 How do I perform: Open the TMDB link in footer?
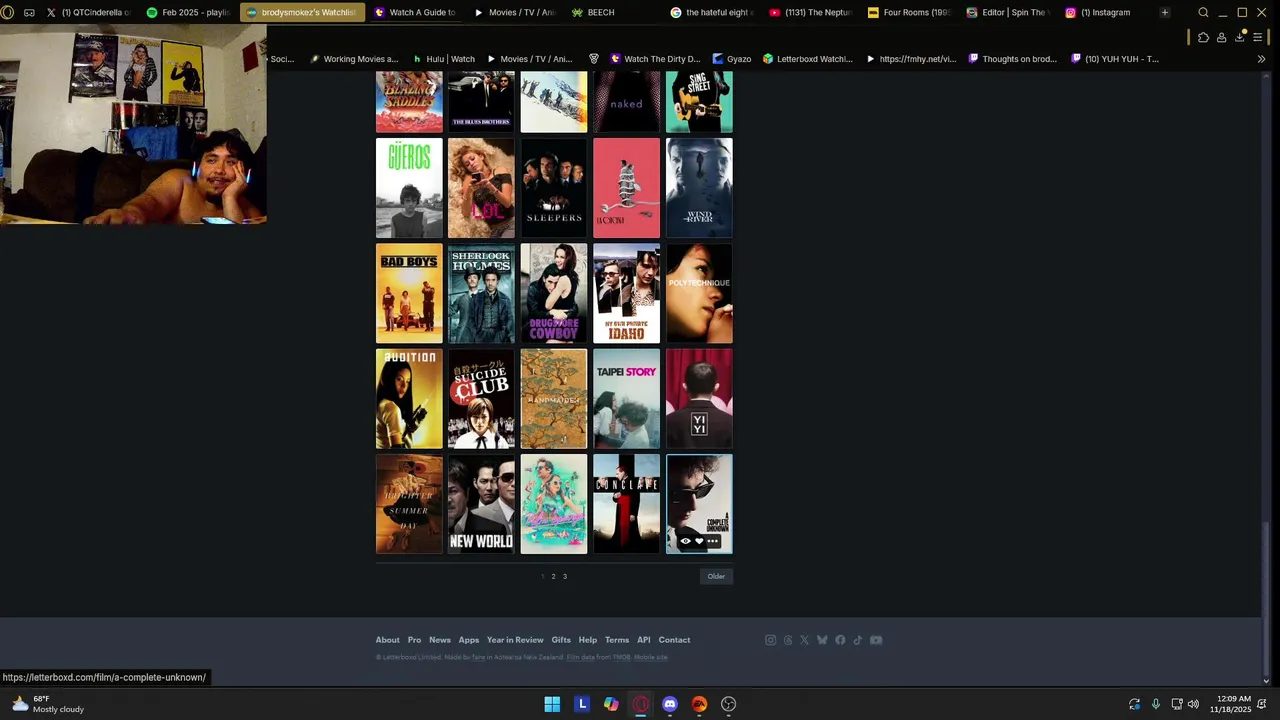pyautogui.click(x=621, y=657)
